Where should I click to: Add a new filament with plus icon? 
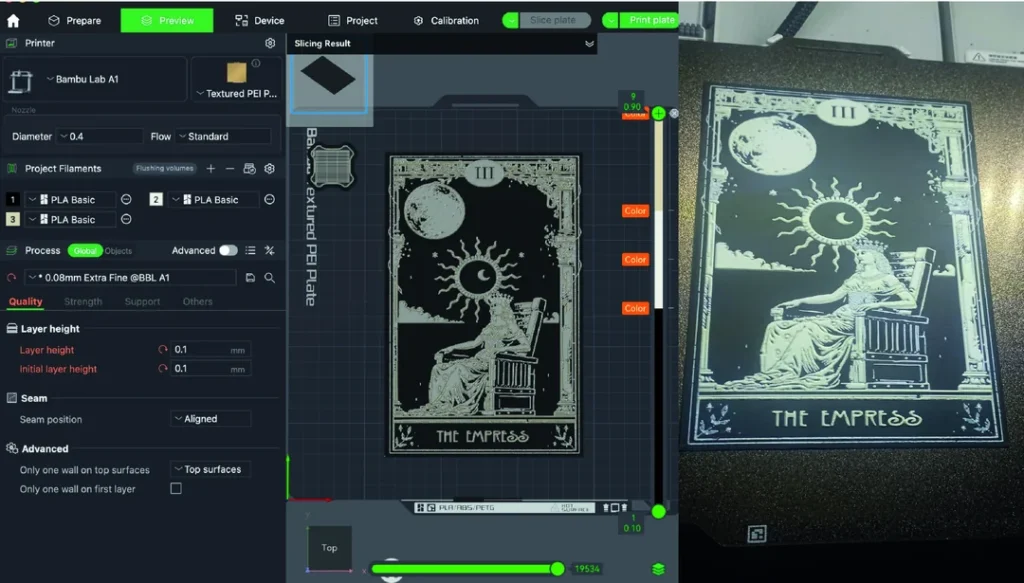tap(211, 169)
